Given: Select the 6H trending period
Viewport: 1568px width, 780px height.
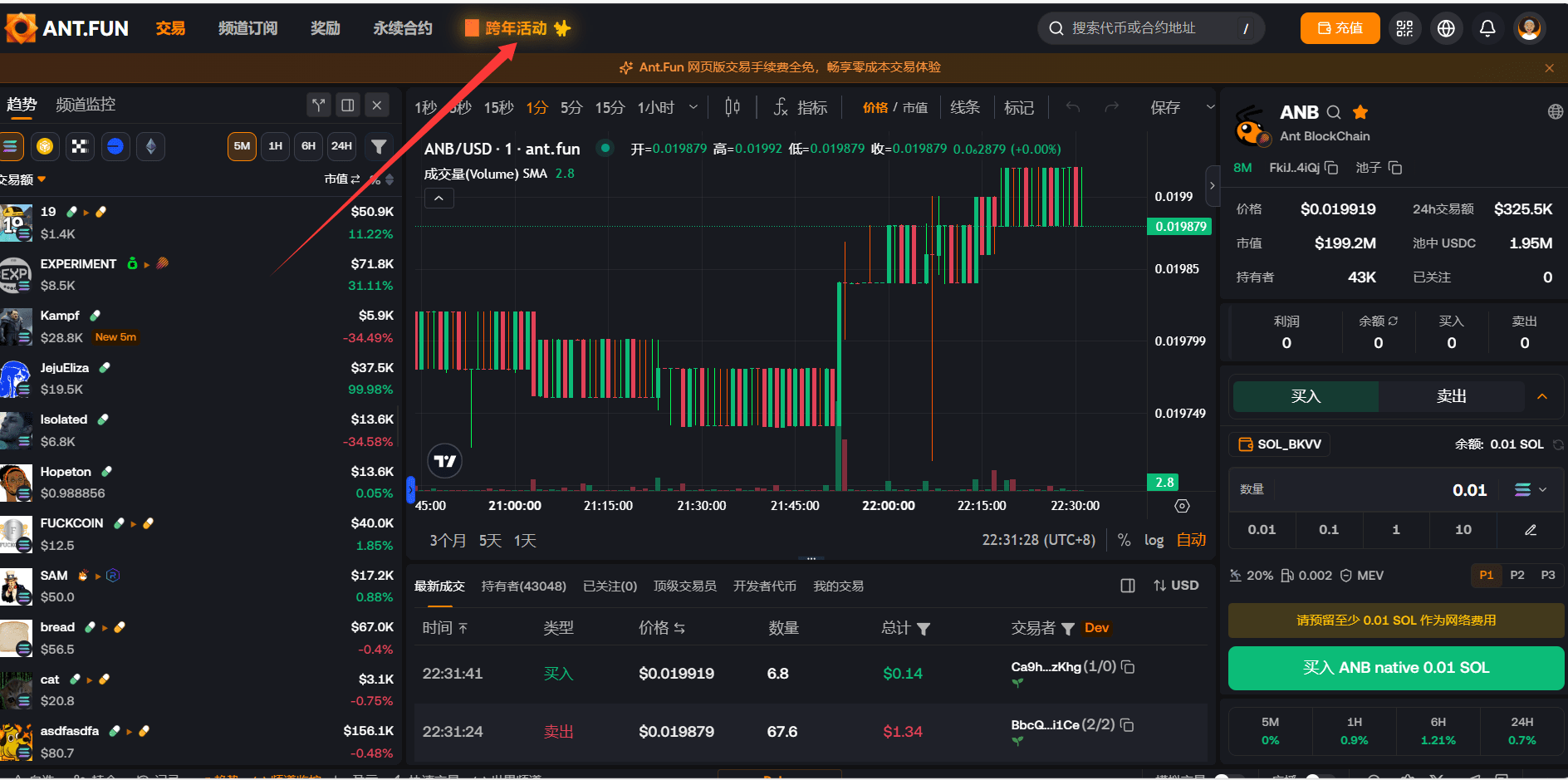Looking at the screenshot, I should [308, 146].
